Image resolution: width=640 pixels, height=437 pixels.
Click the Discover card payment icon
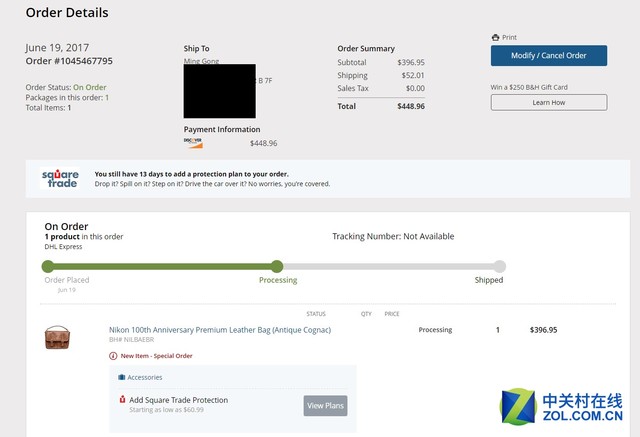(193, 143)
